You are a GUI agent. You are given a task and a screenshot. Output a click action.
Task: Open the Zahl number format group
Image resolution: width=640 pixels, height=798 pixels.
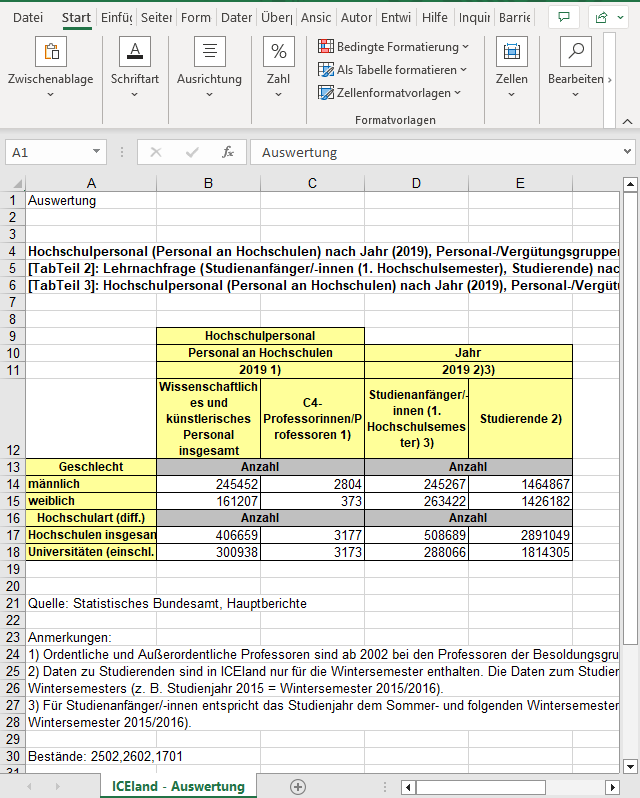coord(278,66)
